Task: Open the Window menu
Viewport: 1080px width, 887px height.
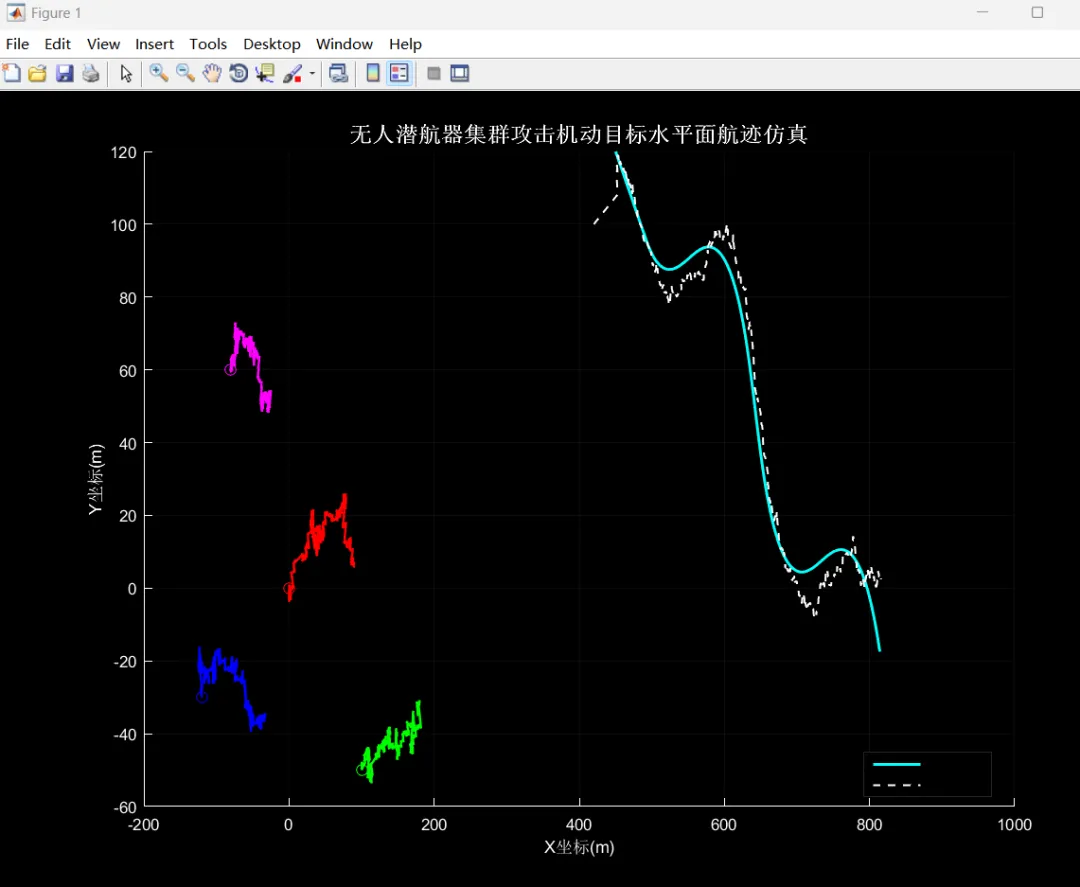Action: pos(344,44)
